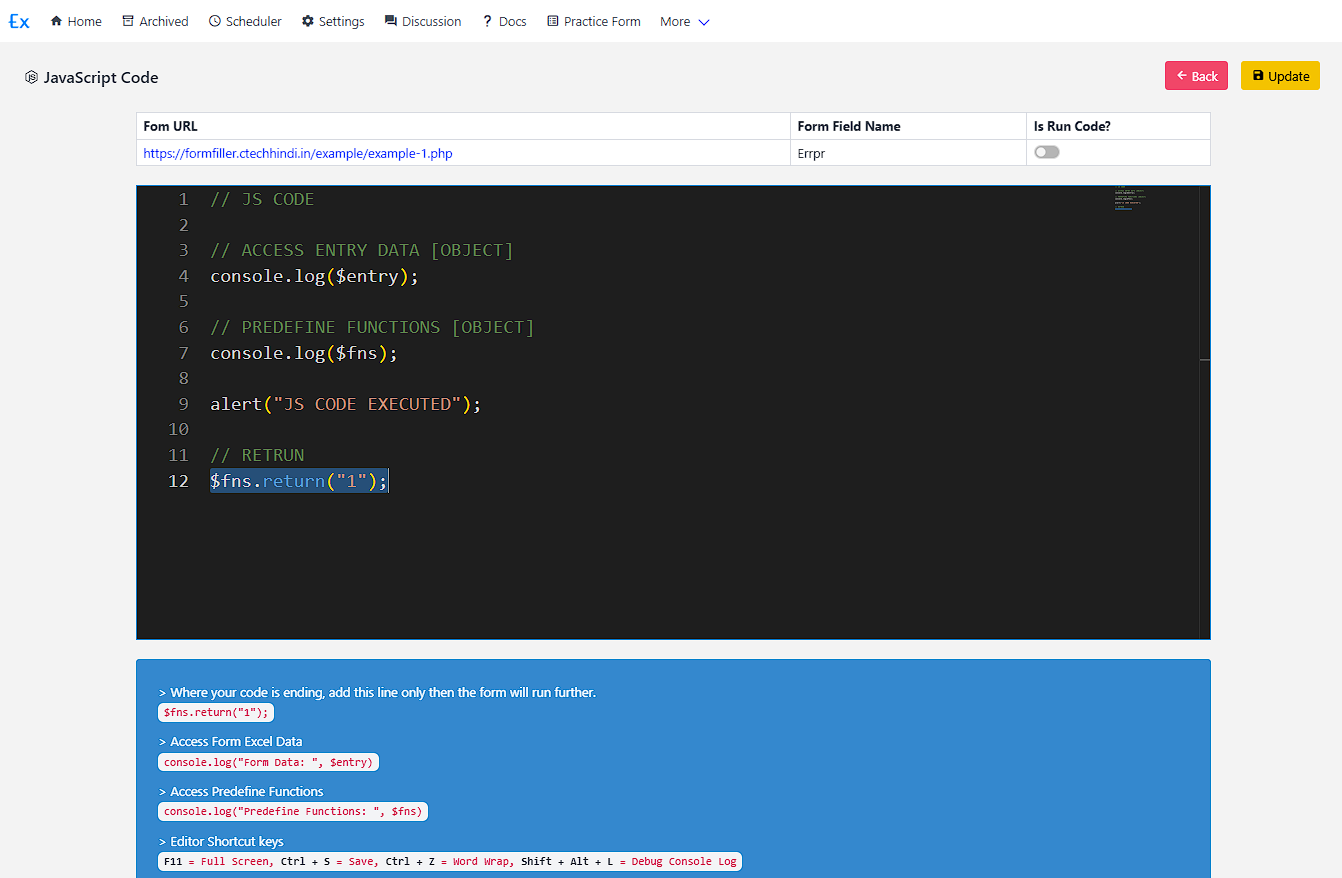Click the More menu chevron arrow
Viewport: 1342px width, 878px height.
click(704, 22)
